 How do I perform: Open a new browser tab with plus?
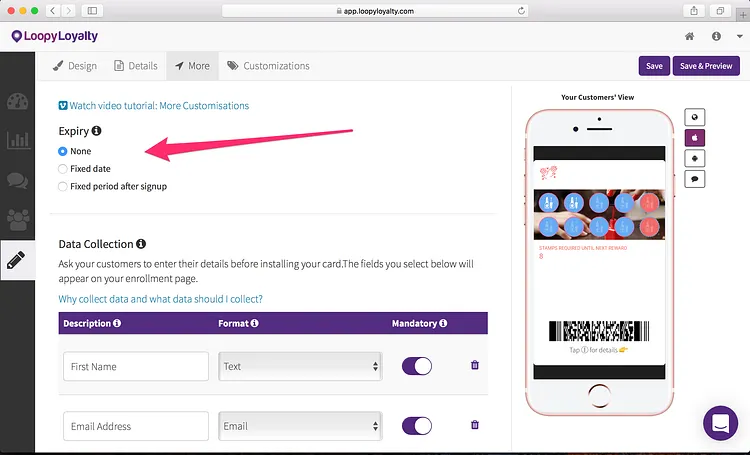point(743,15)
